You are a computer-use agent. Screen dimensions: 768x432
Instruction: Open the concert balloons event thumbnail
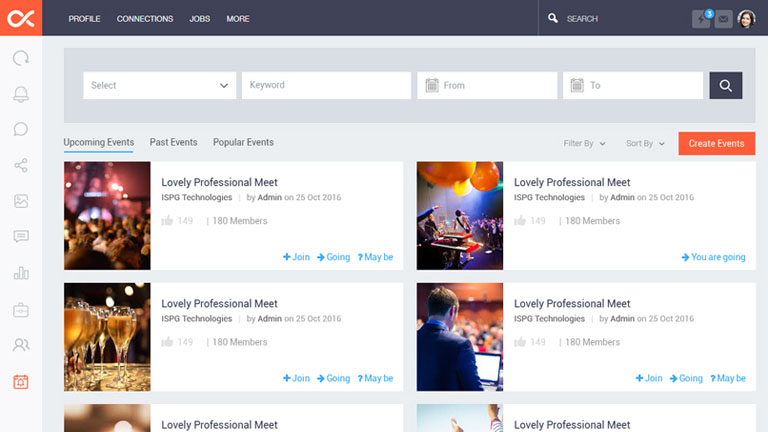[460, 216]
